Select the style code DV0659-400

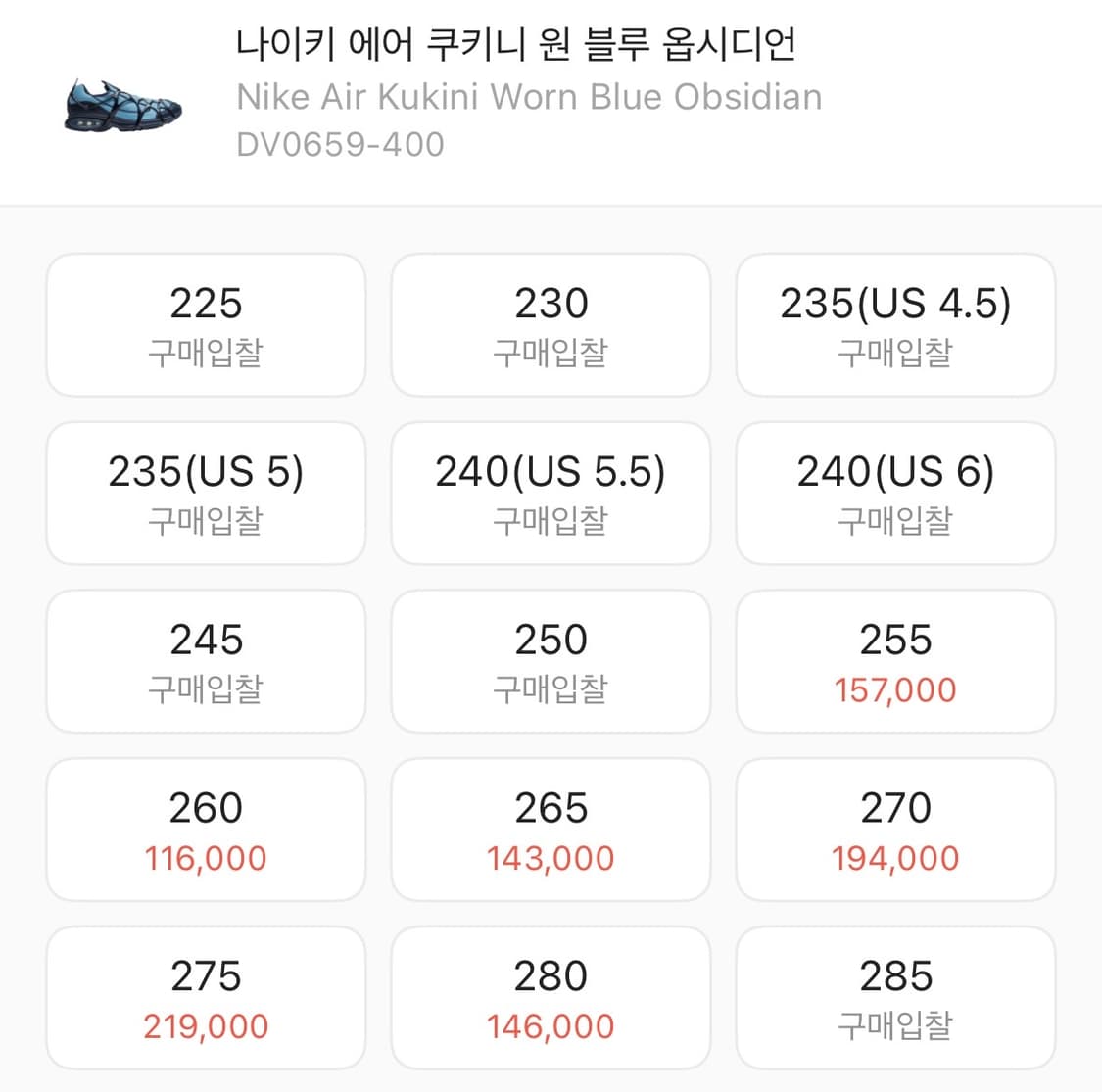coord(339,144)
